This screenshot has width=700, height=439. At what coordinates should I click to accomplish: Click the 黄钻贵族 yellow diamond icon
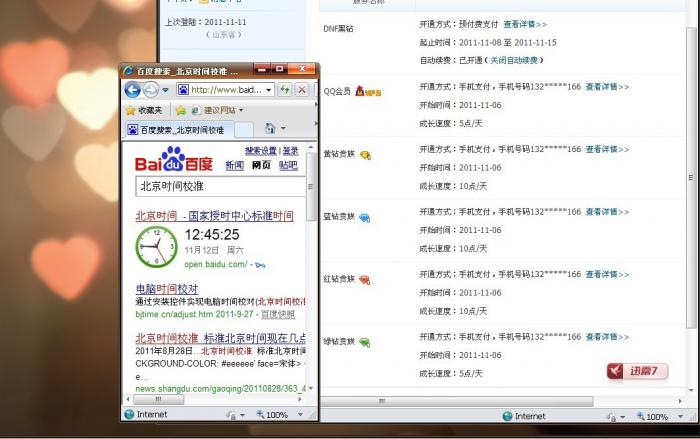pyautogui.click(x=365, y=155)
